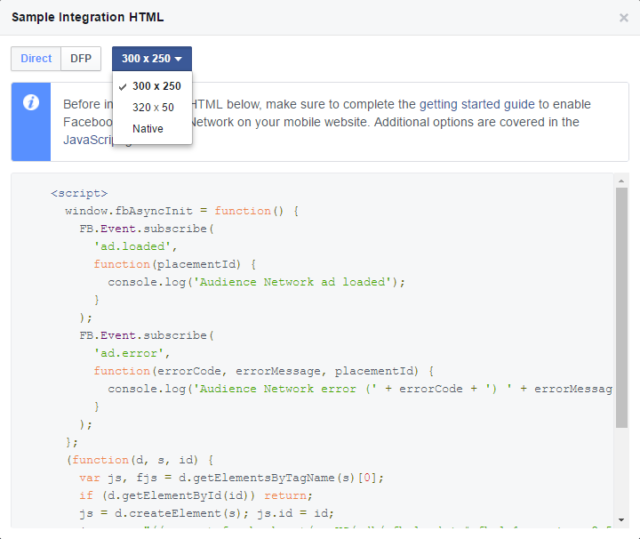Close the Sample Integration HTML dialog

[x=623, y=18]
